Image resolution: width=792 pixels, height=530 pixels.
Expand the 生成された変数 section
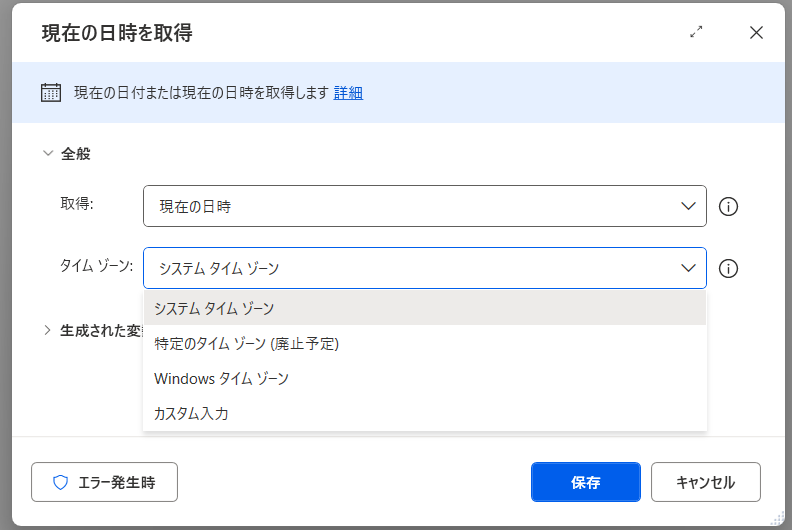[47, 330]
